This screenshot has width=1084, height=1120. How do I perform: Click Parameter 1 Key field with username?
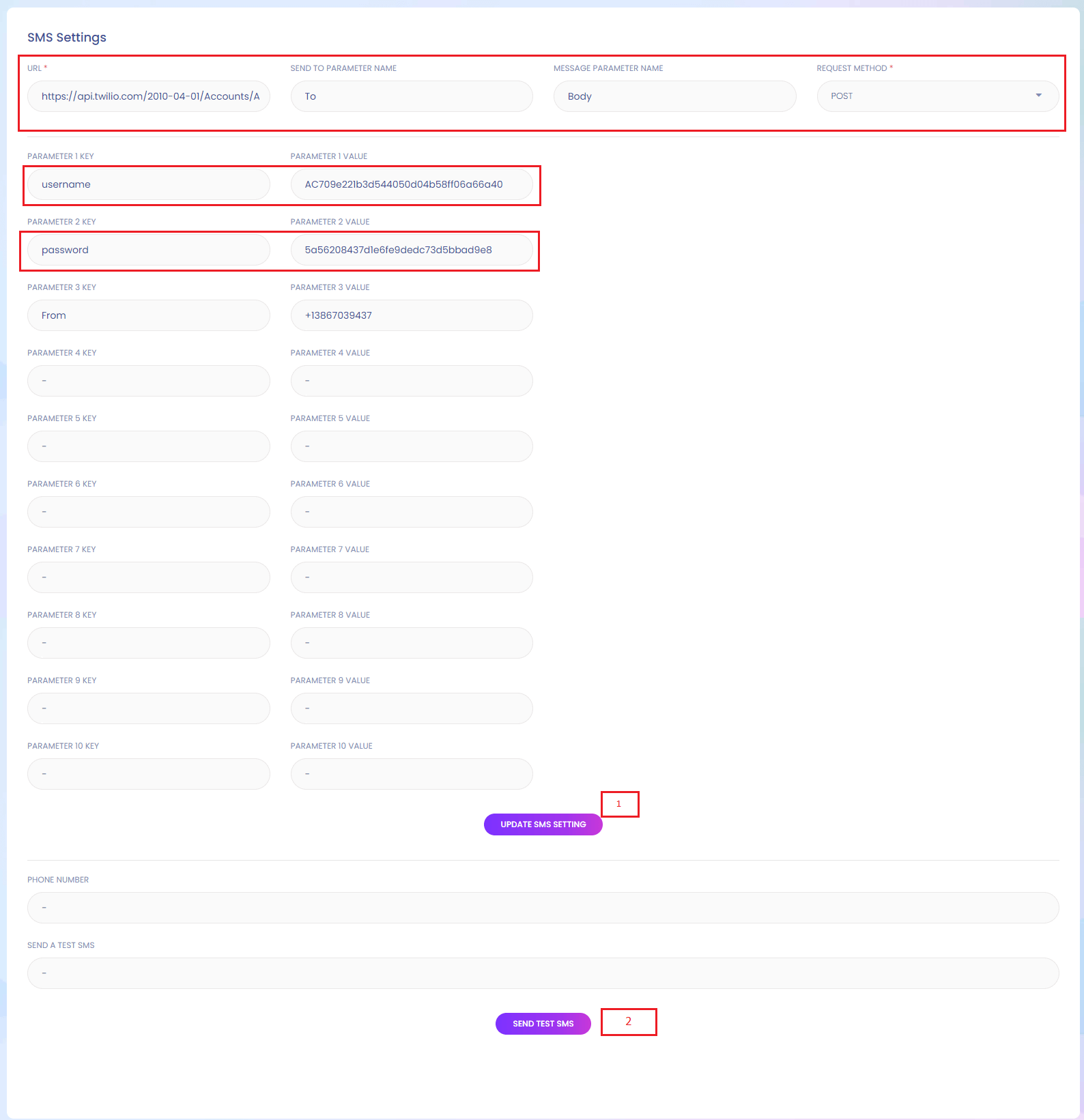(148, 184)
